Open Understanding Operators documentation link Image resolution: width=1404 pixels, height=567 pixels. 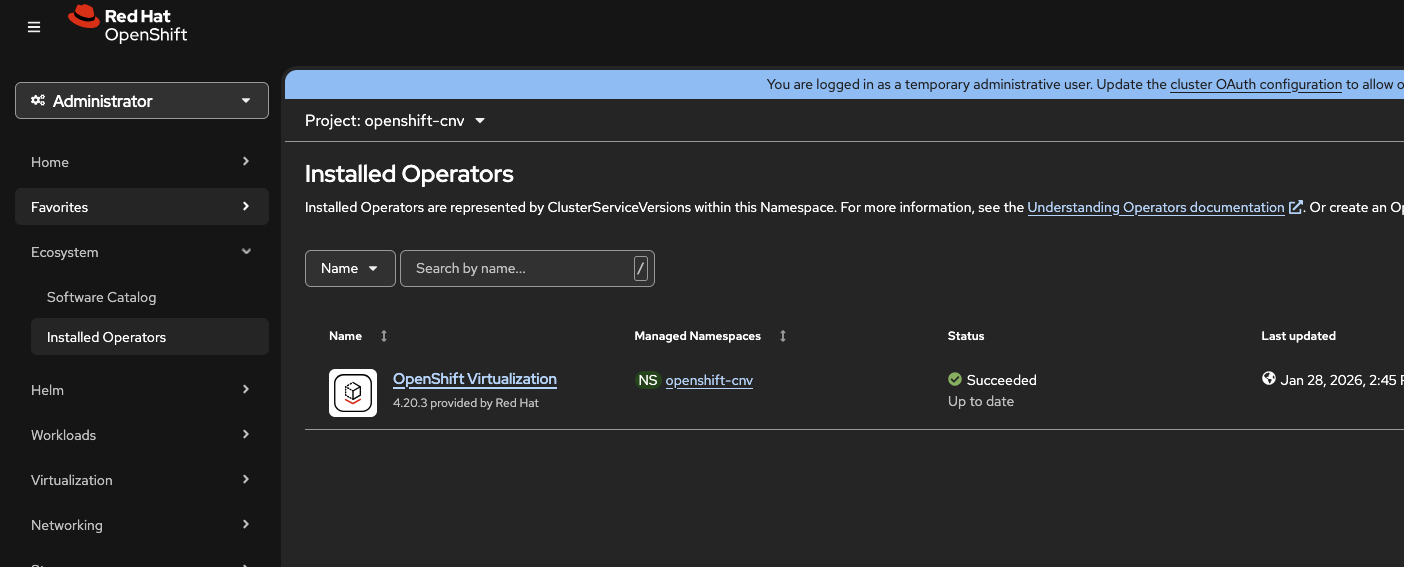pyautogui.click(x=1156, y=208)
